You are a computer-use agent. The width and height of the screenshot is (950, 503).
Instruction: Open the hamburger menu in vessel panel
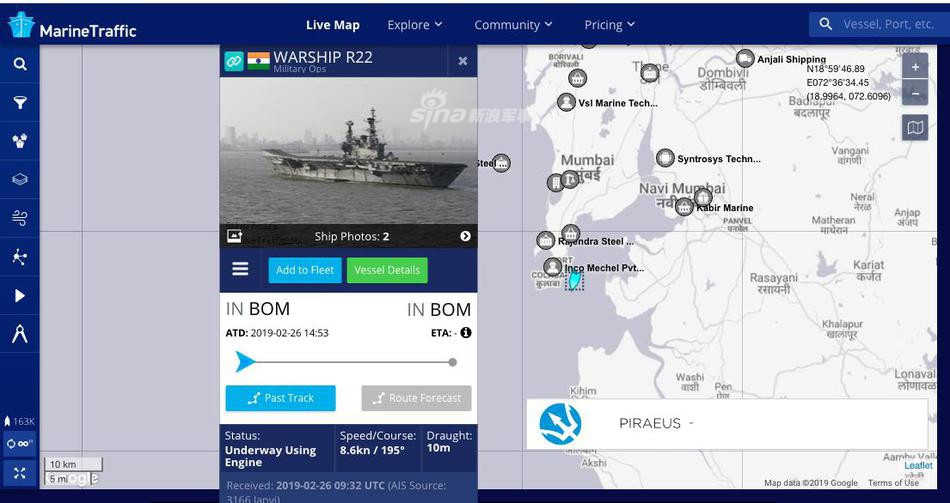click(240, 269)
